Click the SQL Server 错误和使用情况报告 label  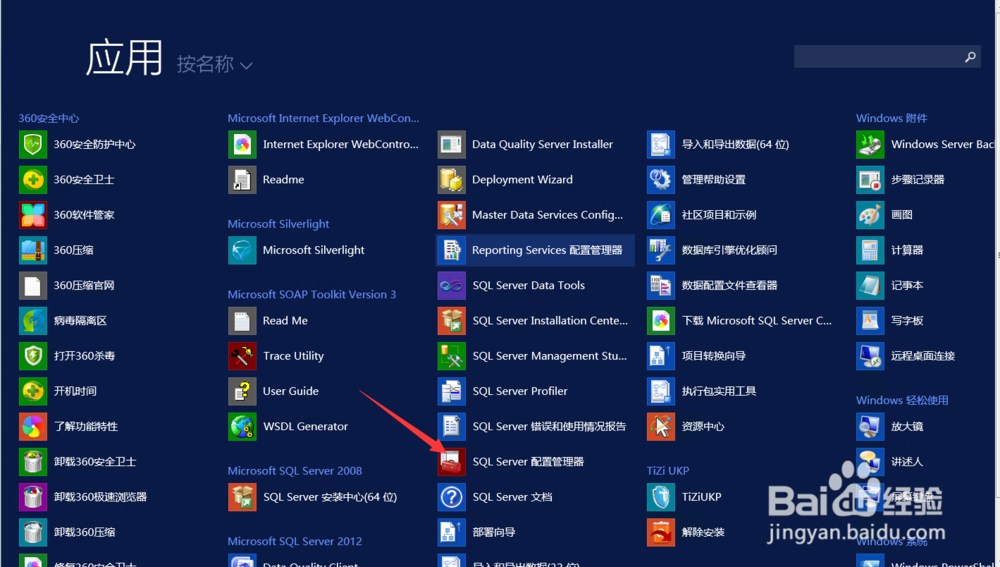coord(549,427)
